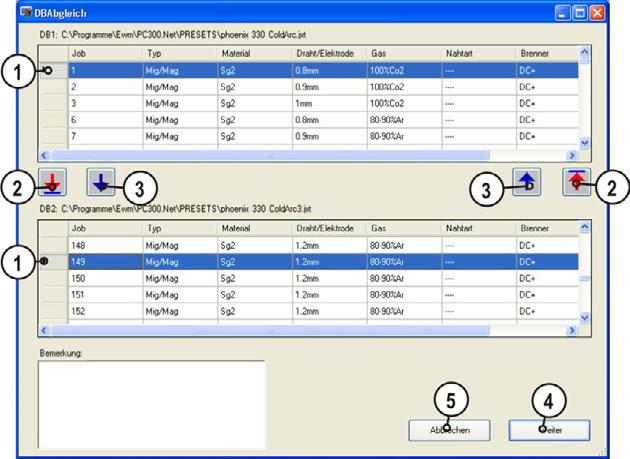Screen dimensions: 630x459
Task: Maximize the DBAbgleich window
Action: 580,13
